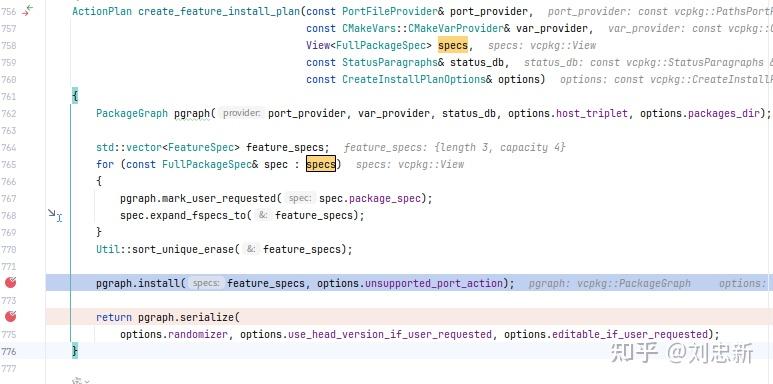Click line number 771 in the gutter
The height and width of the screenshot is (384, 773).
coord(8,266)
